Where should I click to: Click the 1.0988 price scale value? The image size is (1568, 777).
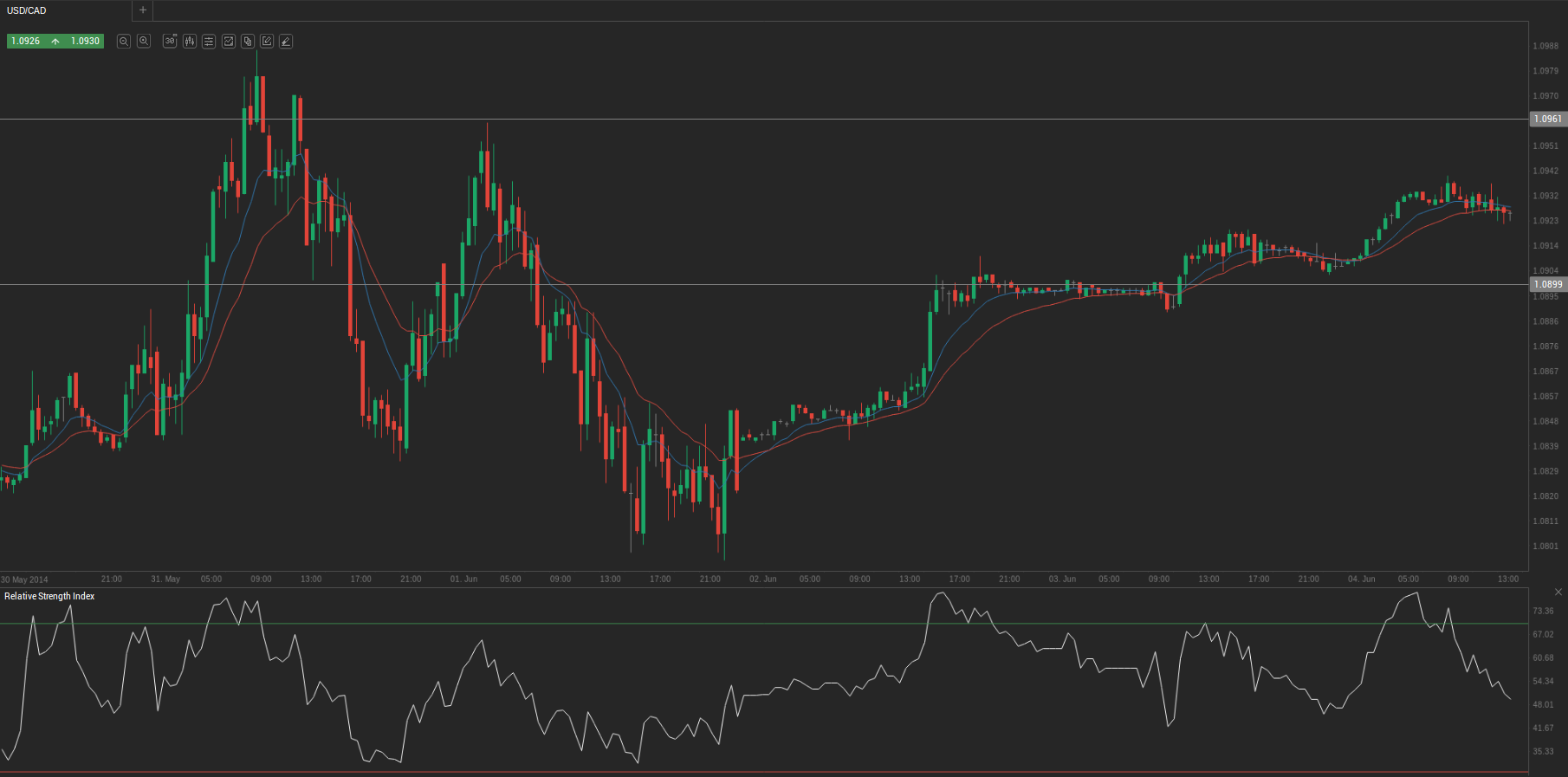1545,46
